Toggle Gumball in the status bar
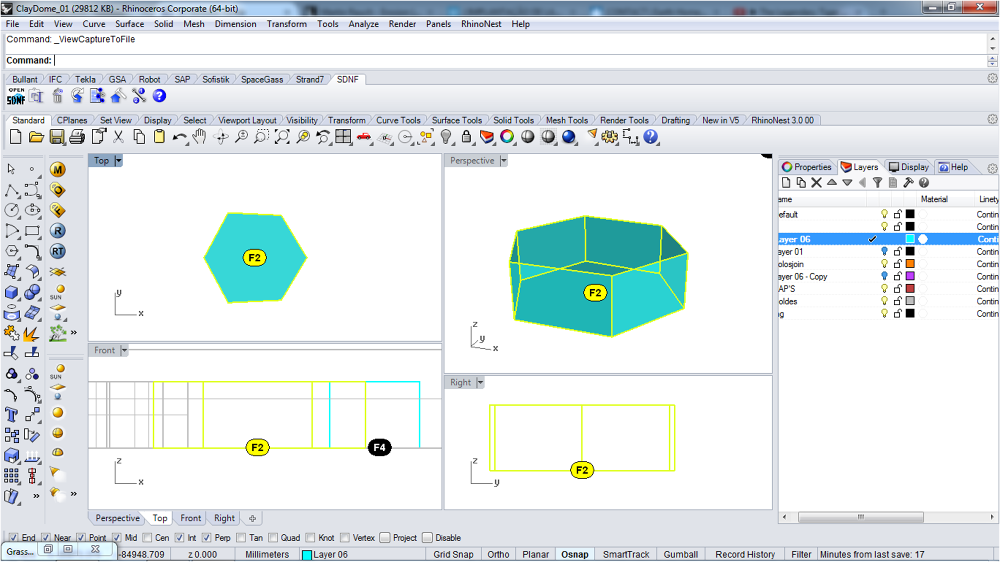Screen dimensions: 1000x562 point(681,554)
